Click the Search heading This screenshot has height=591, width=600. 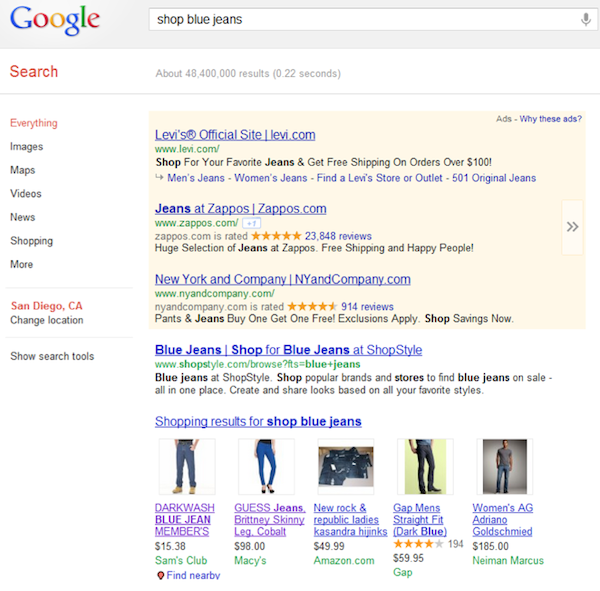34,72
